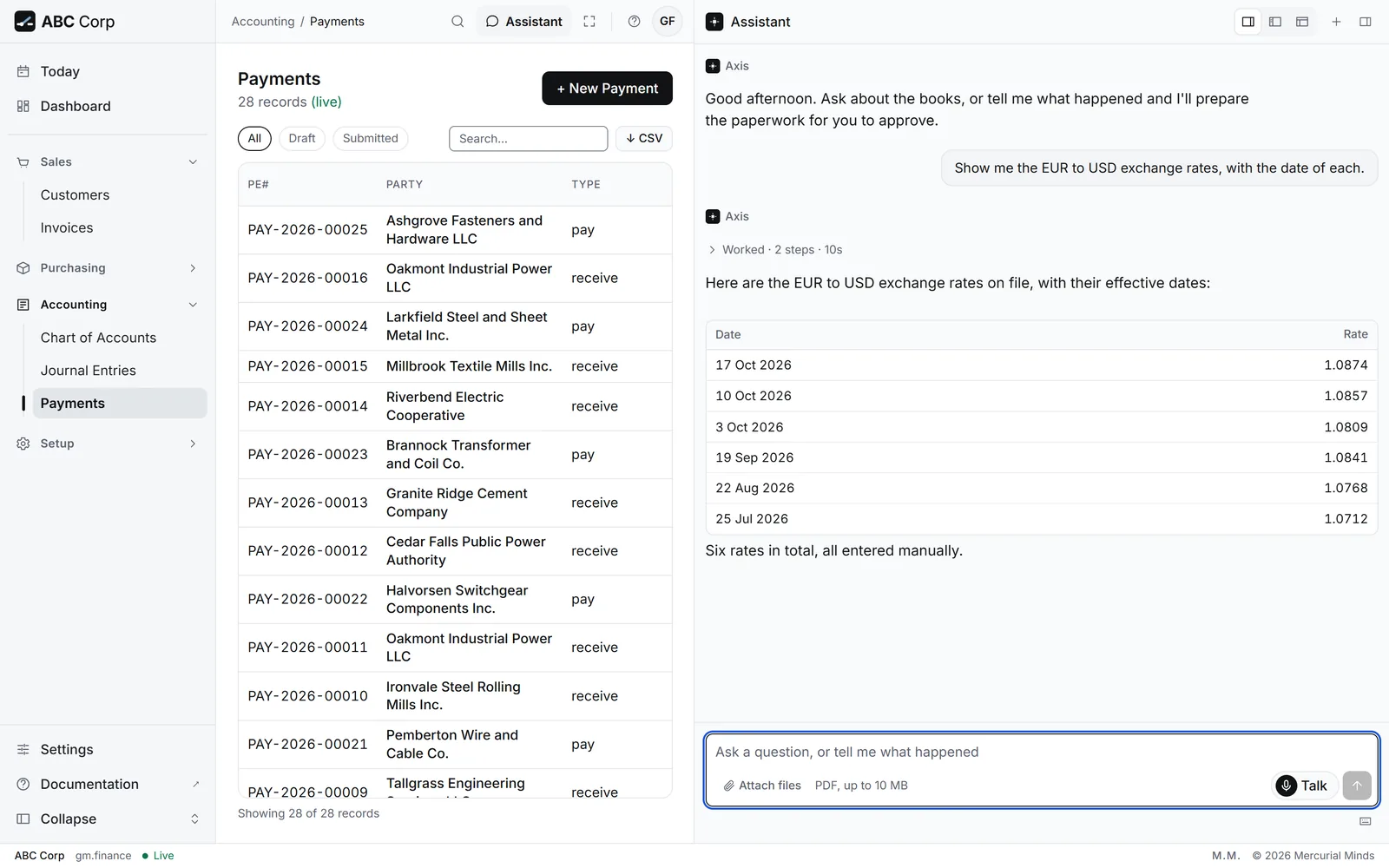This screenshot has height=868, width=1389.
Task: Click the send arrow button in chat
Action: [x=1357, y=786]
